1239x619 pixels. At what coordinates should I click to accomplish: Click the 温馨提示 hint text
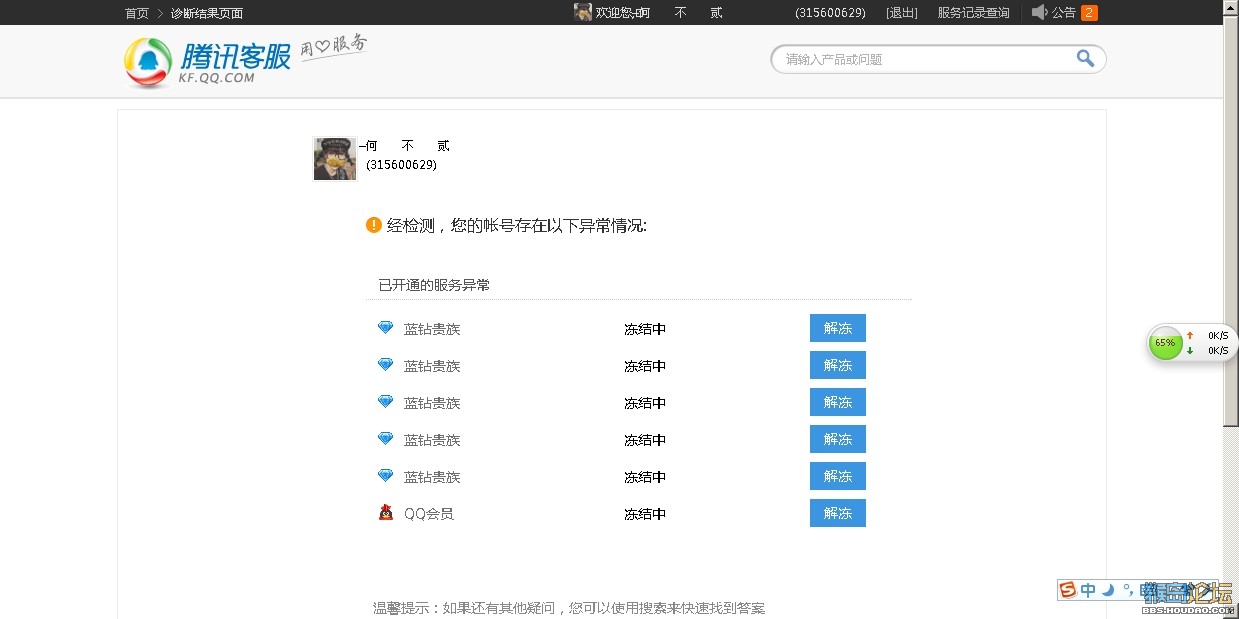[x=569, y=608]
